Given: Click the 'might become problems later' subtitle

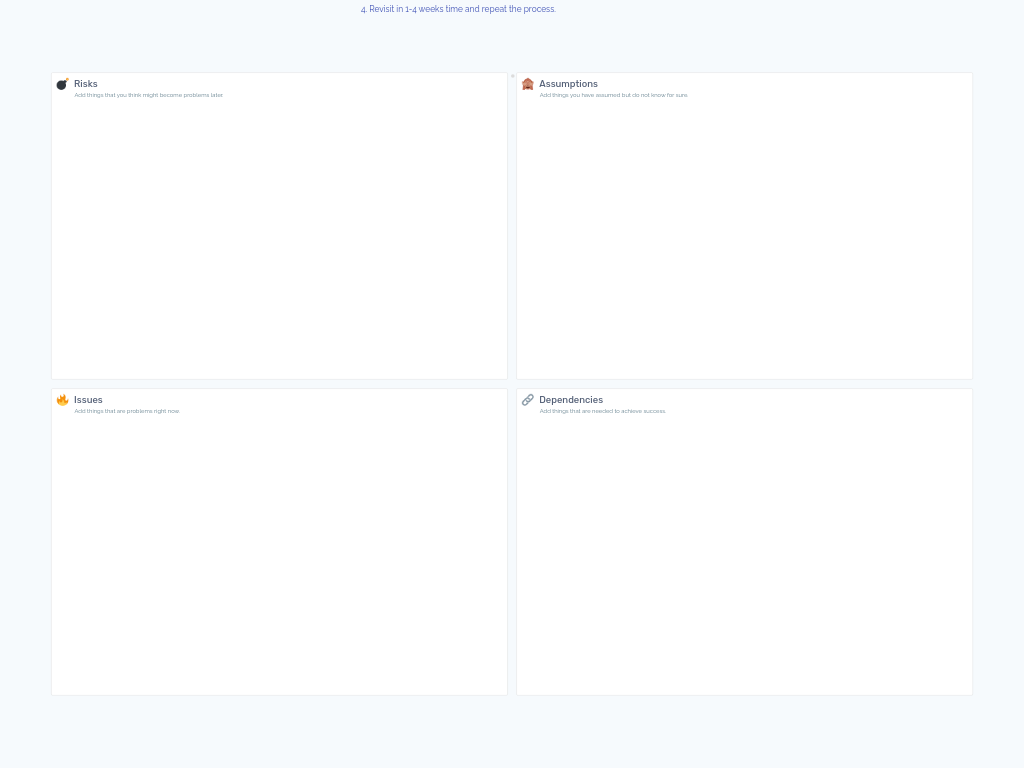Looking at the screenshot, I should coord(148,95).
